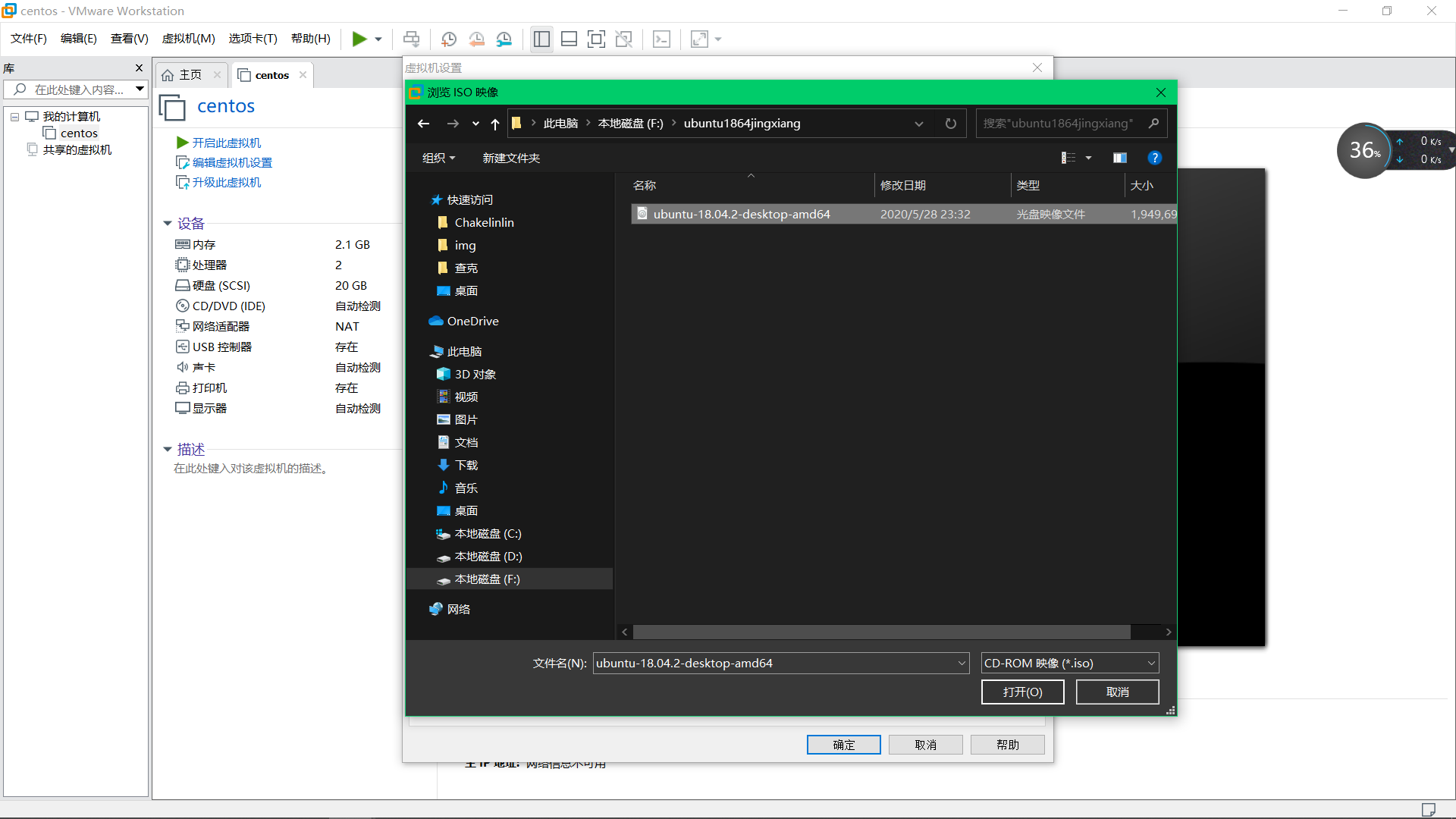The image size is (1456, 819).
Task: Open the 编辑(E) menu
Action: pyautogui.click(x=79, y=39)
